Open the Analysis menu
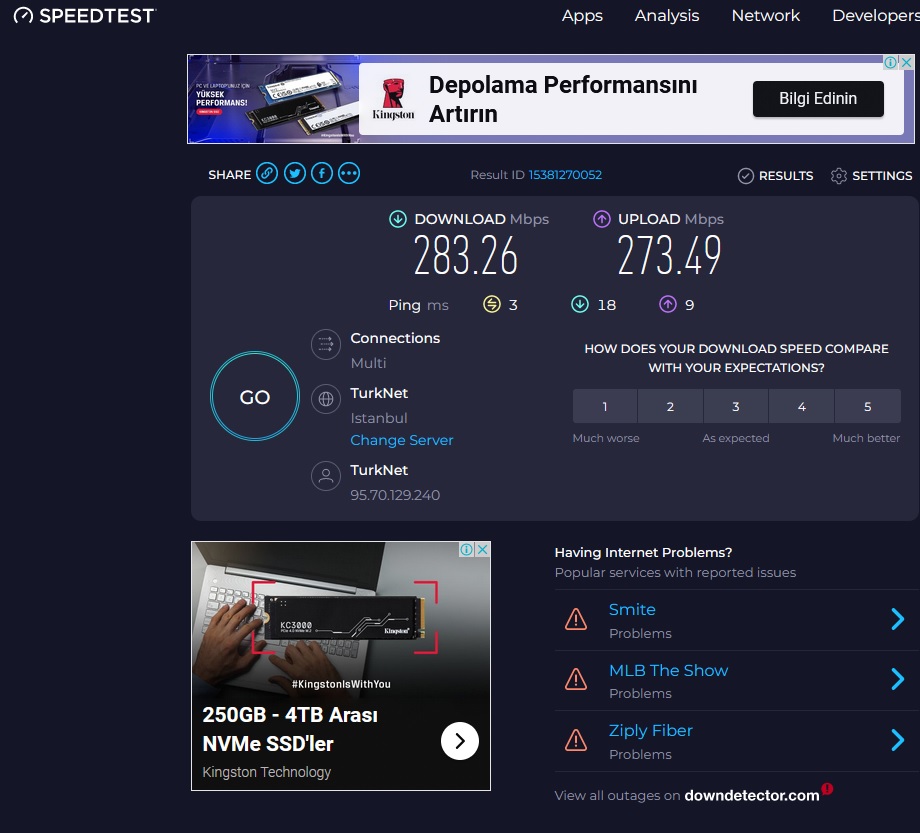The image size is (920, 833). (x=667, y=16)
